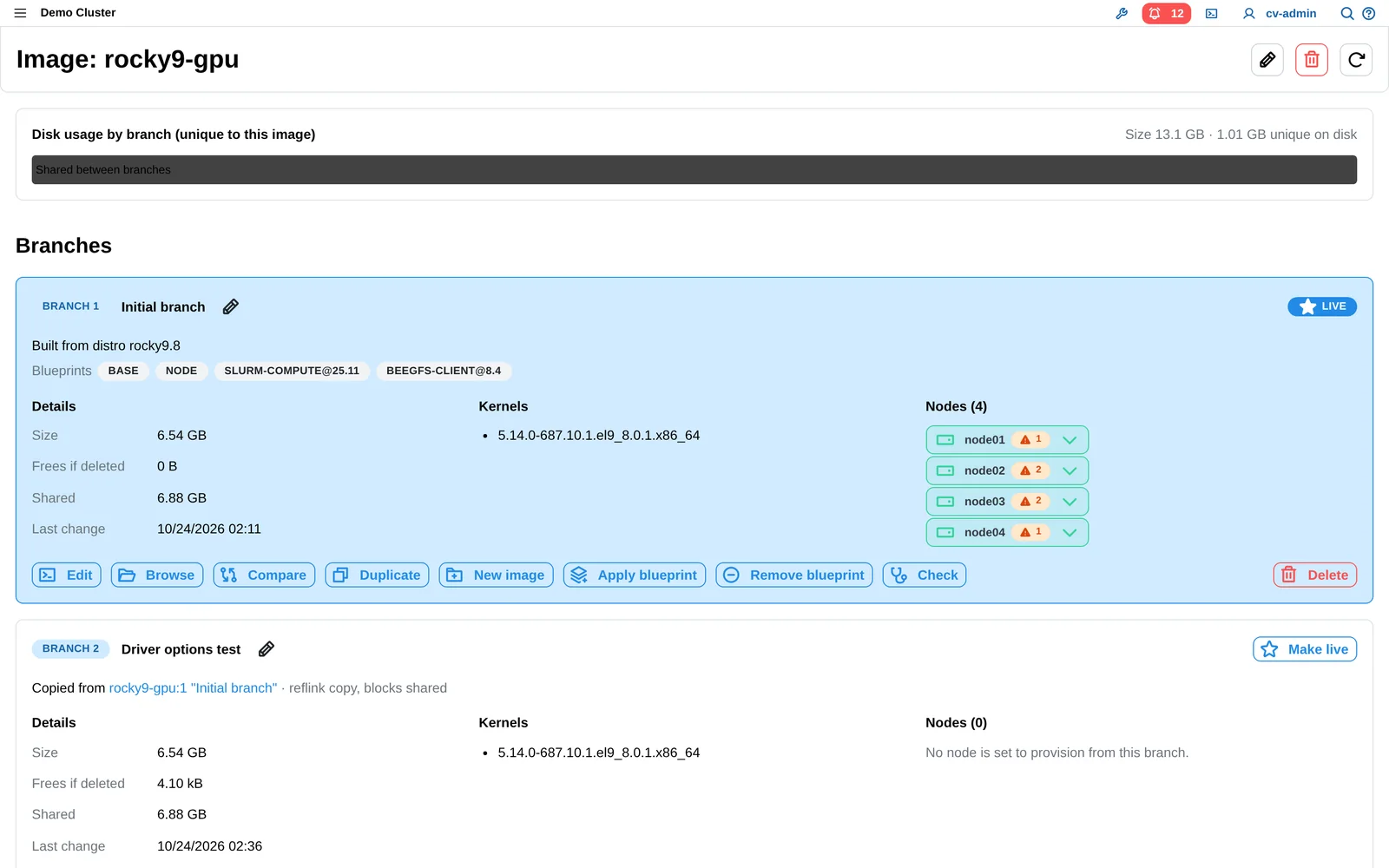This screenshot has height=868, width=1389.
Task: Click the LIVE star badge
Action: [x=1322, y=306]
